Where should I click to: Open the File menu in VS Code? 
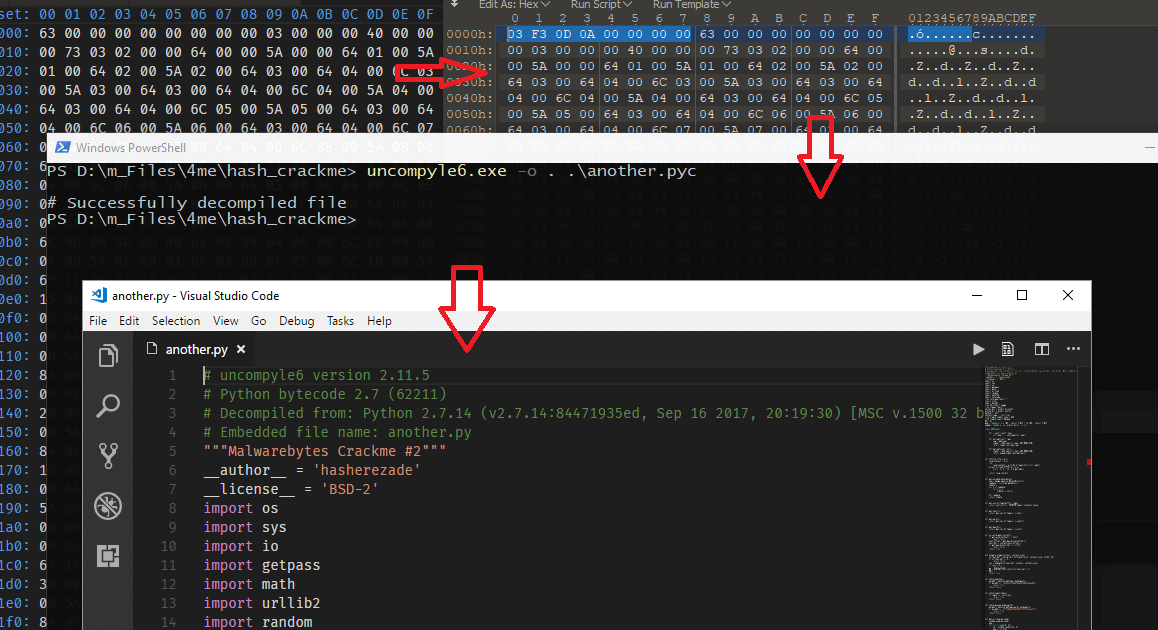pos(97,321)
